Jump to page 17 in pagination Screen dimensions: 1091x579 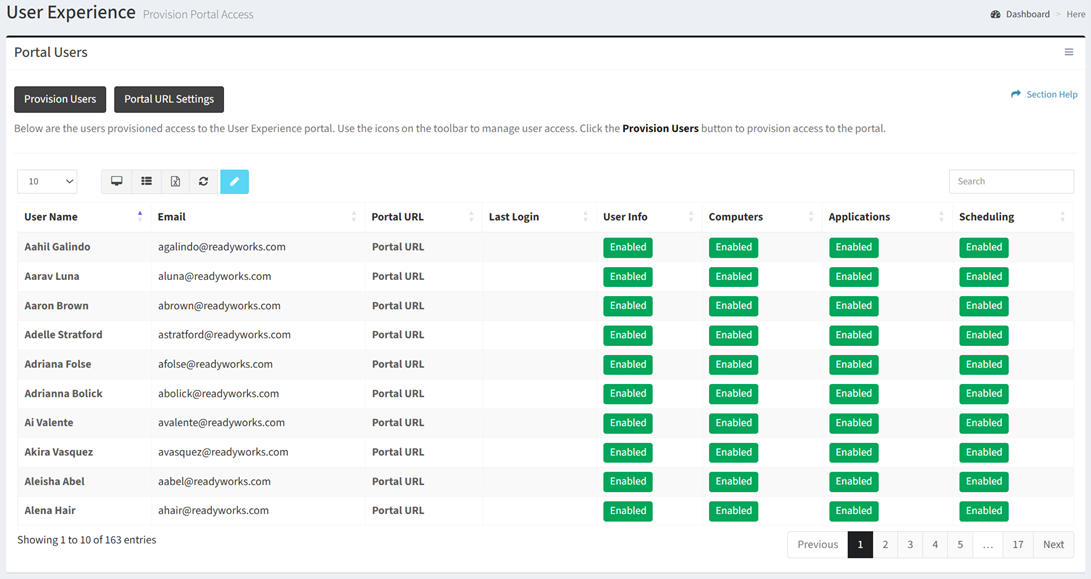click(1017, 544)
